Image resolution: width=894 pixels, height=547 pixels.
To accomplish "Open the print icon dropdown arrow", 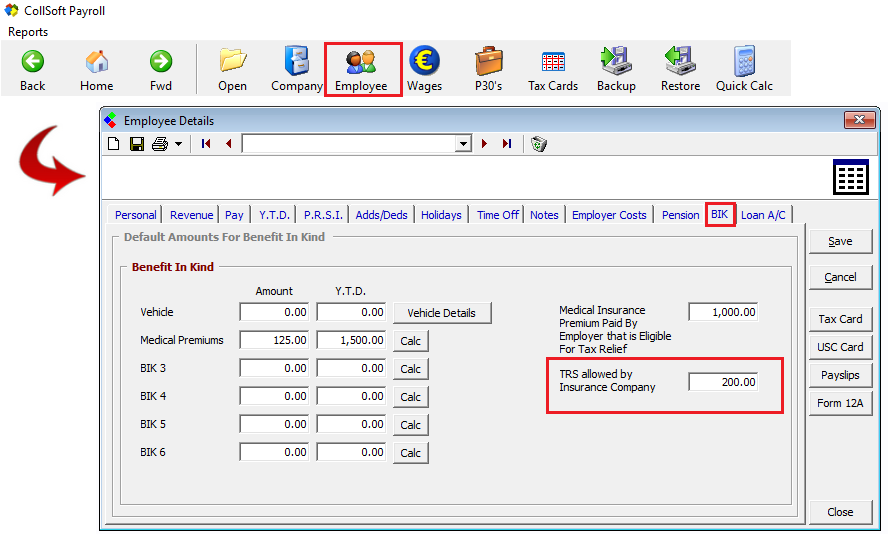I will click(178, 144).
